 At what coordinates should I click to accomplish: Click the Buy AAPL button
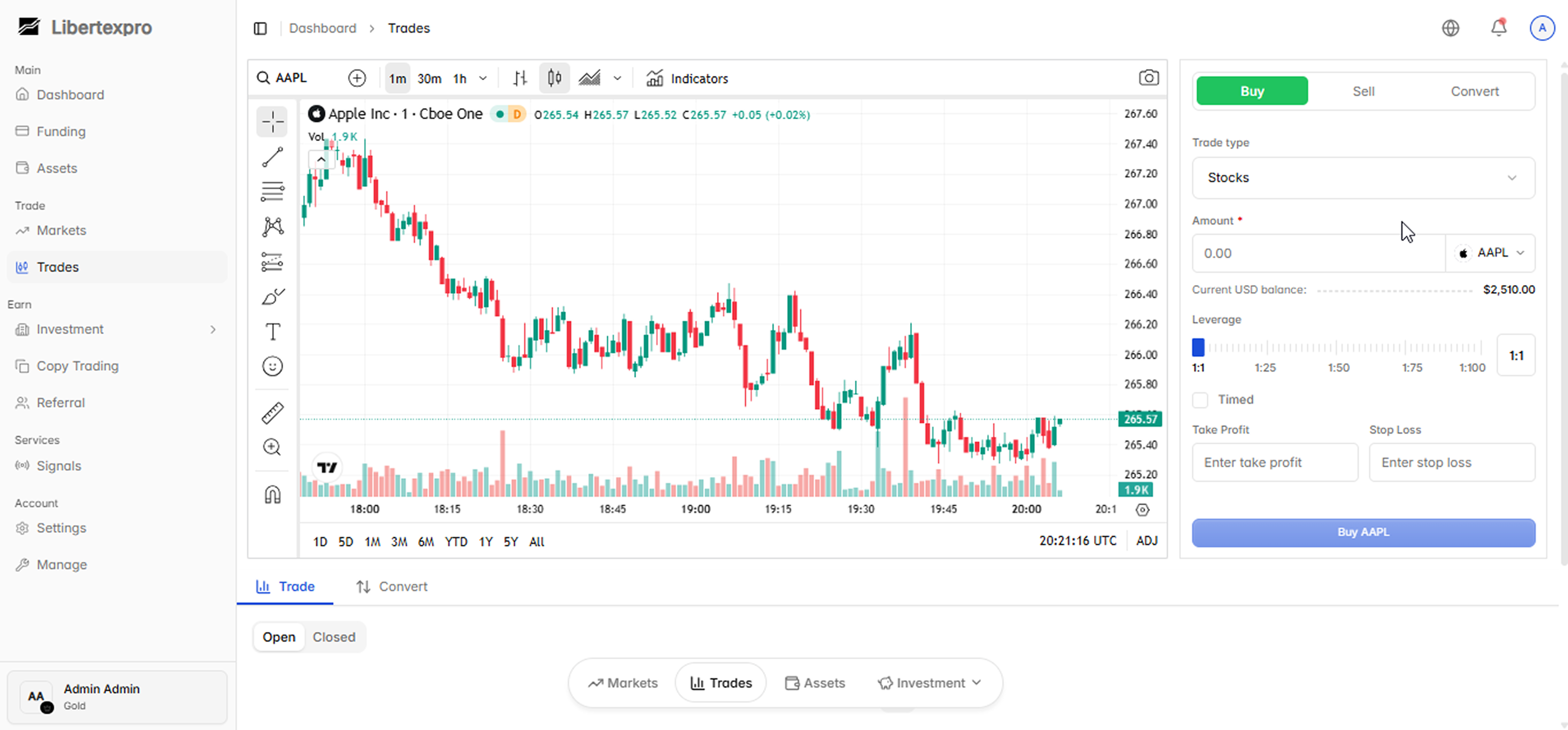tap(1363, 532)
